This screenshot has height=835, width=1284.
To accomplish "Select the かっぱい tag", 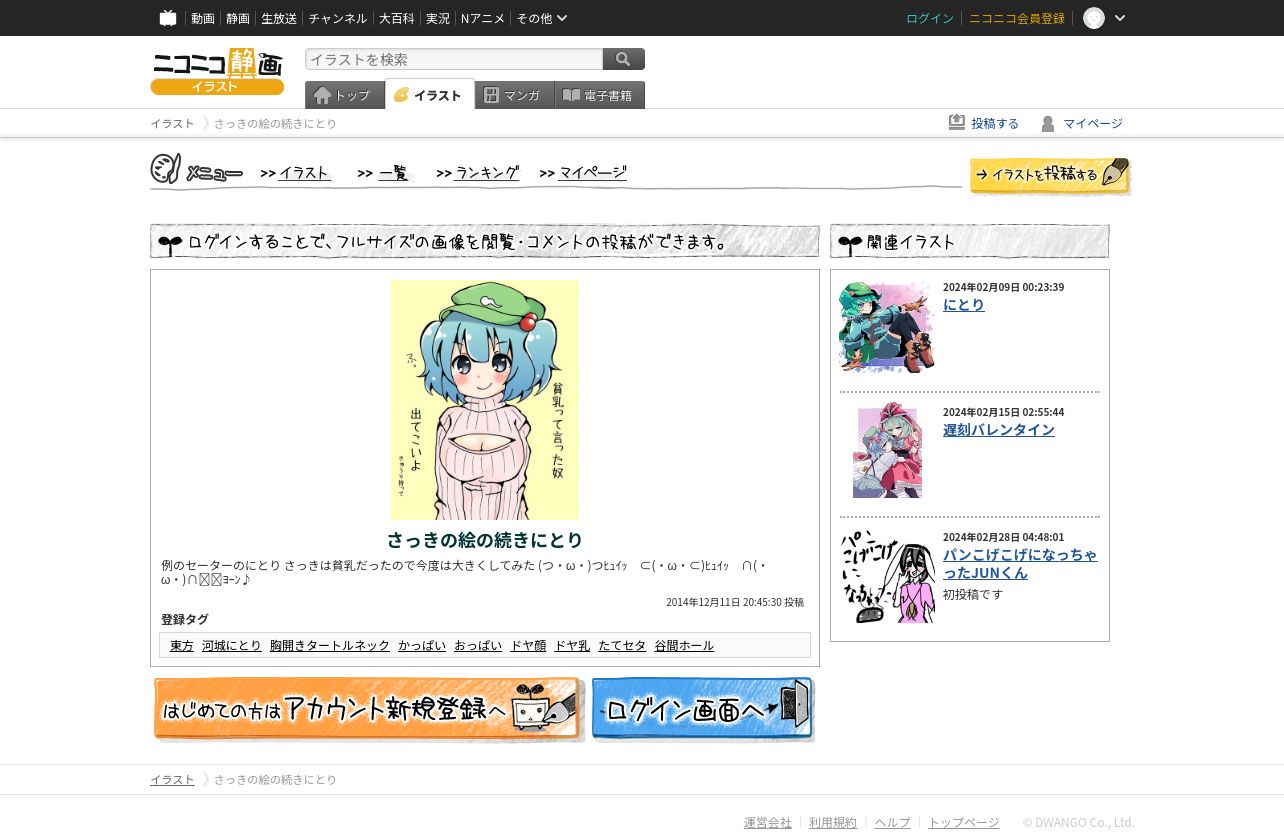I will coord(422,645).
